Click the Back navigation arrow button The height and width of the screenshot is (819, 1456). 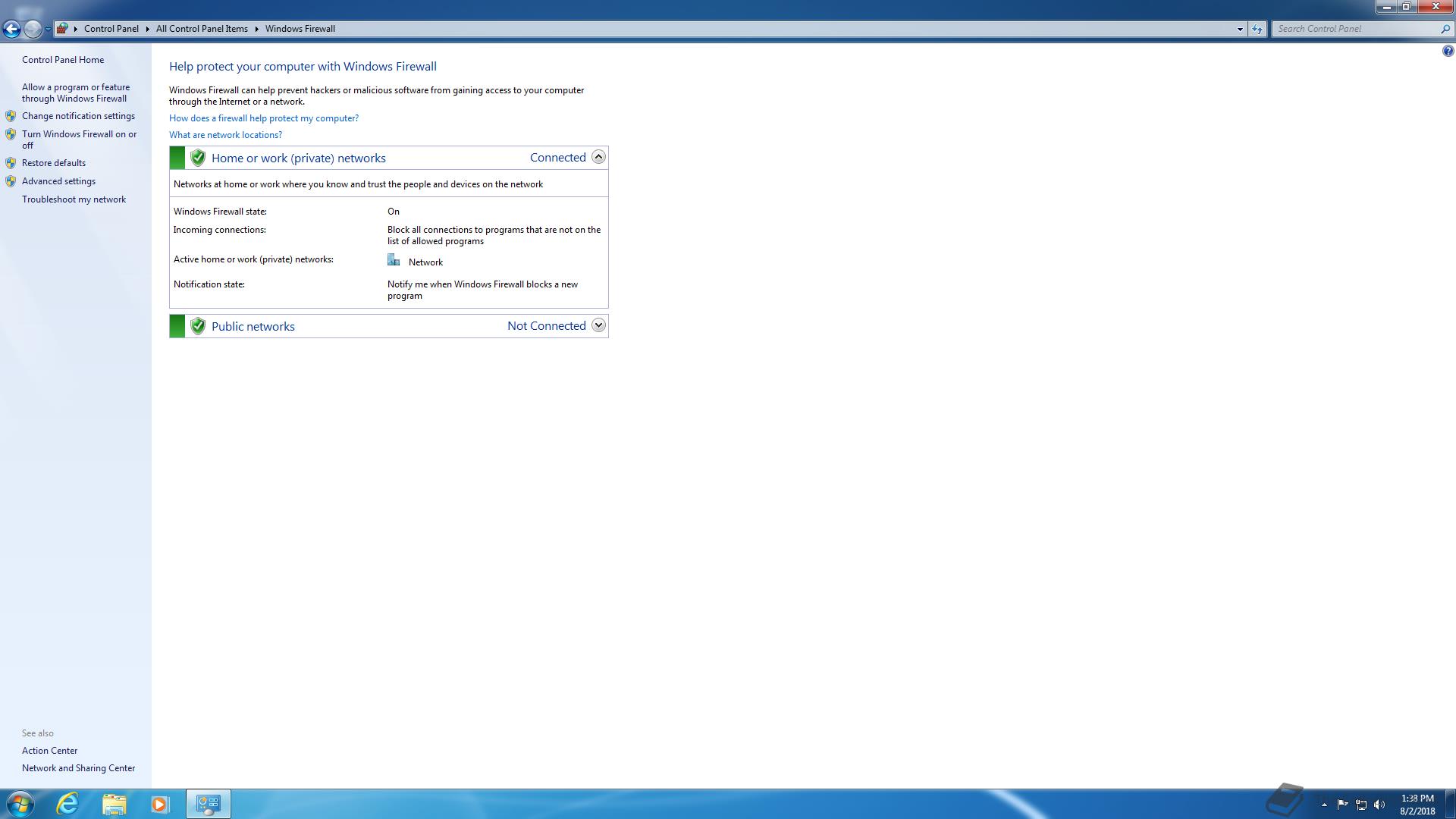(11, 29)
